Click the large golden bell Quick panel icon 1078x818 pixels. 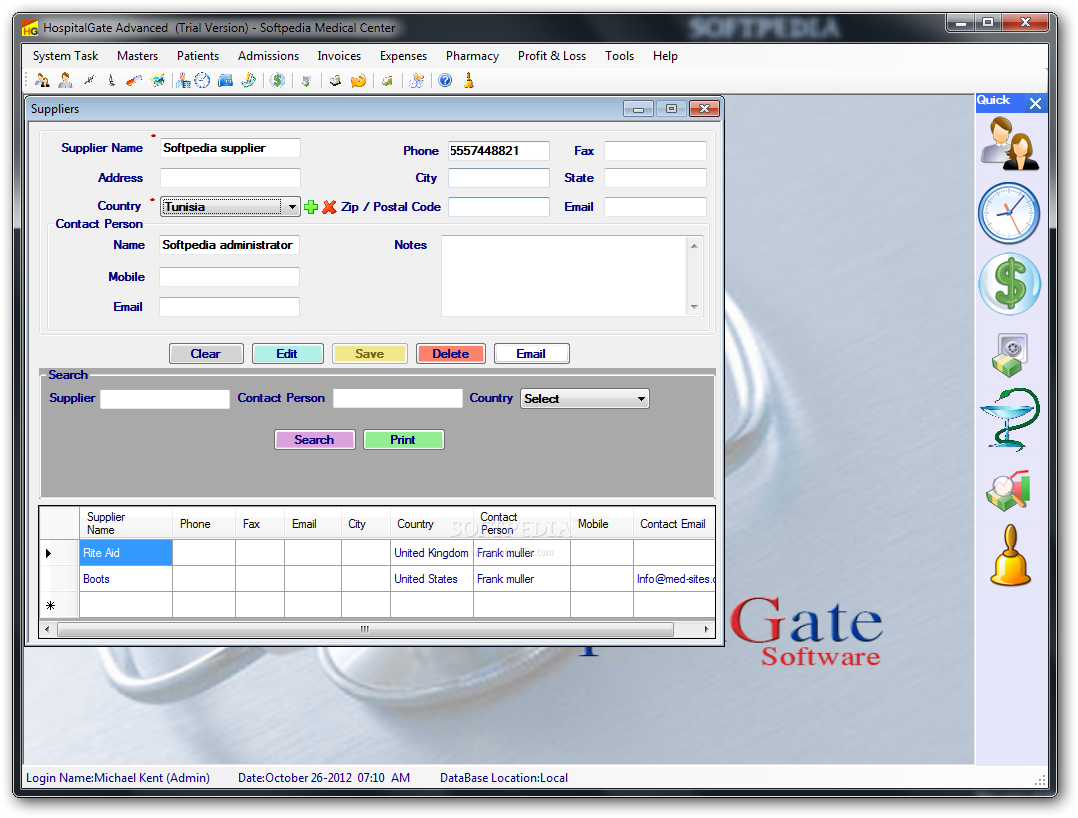tap(1010, 555)
